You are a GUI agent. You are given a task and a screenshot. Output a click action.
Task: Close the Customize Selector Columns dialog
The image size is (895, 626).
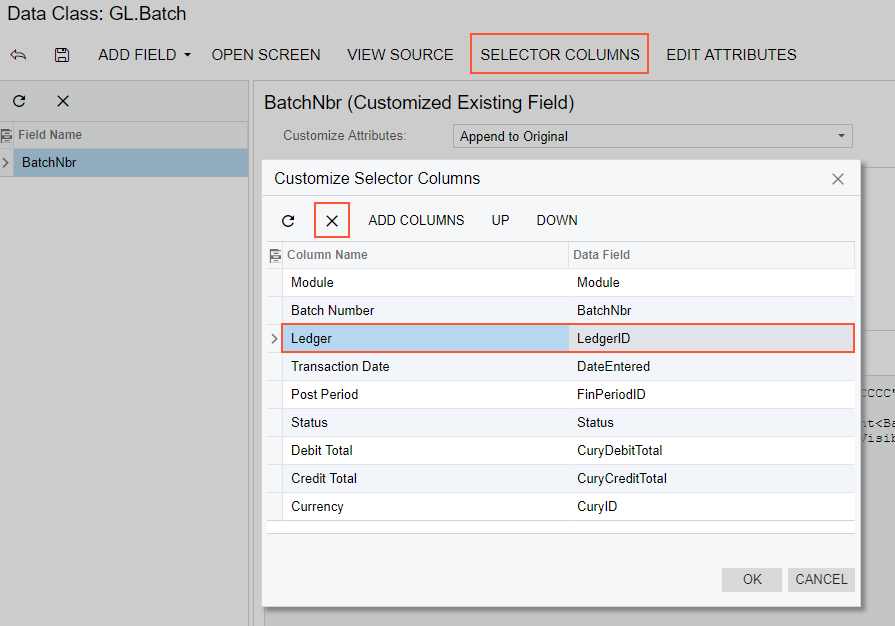(838, 179)
